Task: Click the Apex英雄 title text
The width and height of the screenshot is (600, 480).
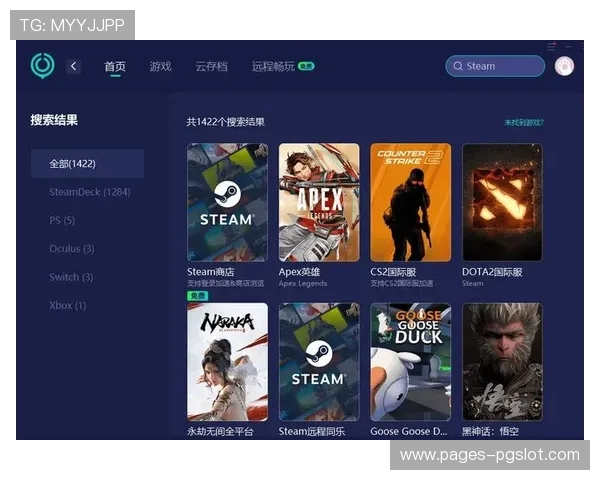Action: (x=299, y=272)
